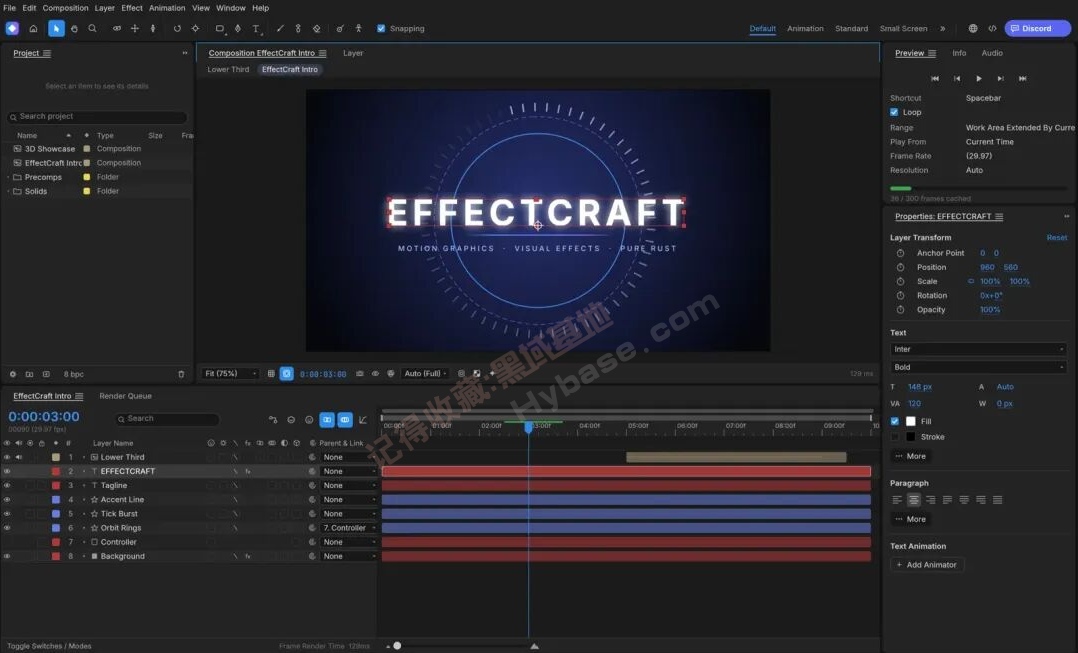Image resolution: width=1078 pixels, height=653 pixels.
Task: Select the Hand tool in the toolbar
Action: click(x=74, y=29)
